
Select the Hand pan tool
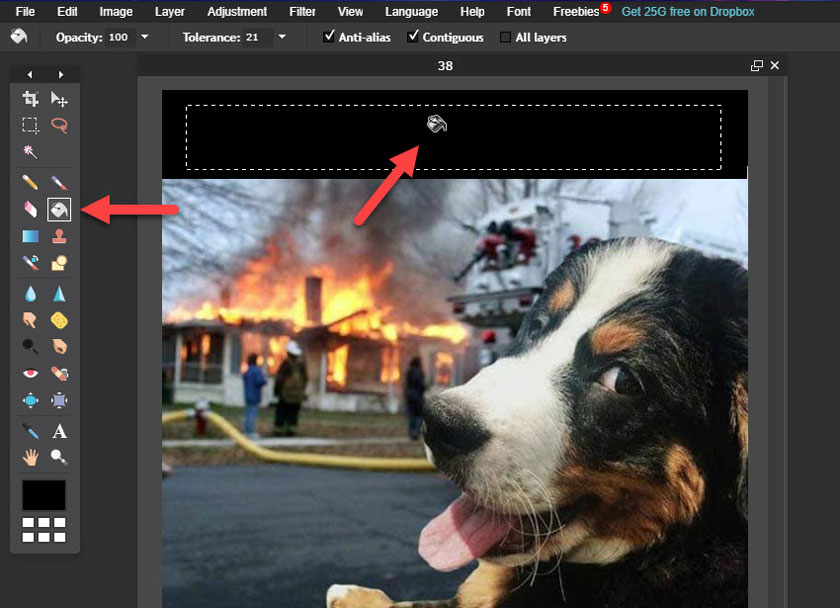click(31, 457)
